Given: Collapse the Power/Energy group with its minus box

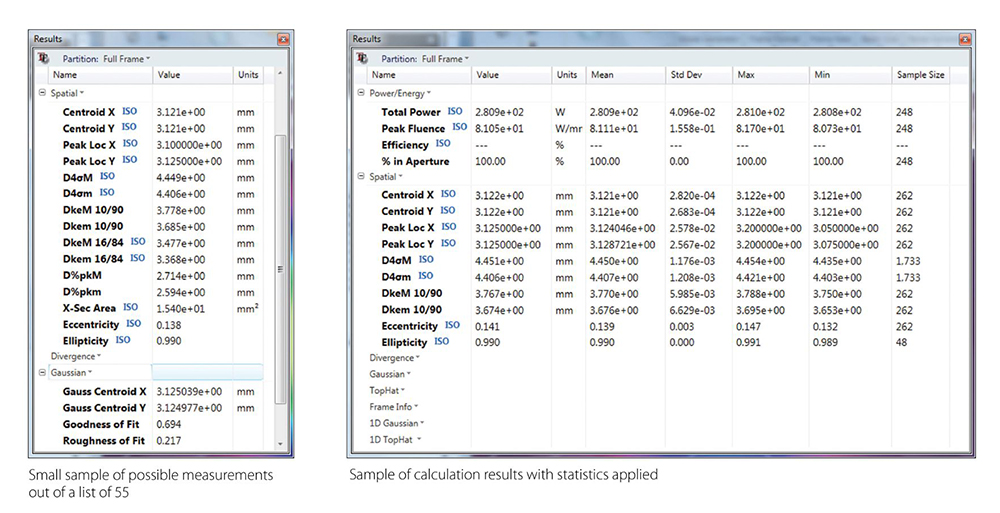Looking at the screenshot, I should click(x=361, y=93).
